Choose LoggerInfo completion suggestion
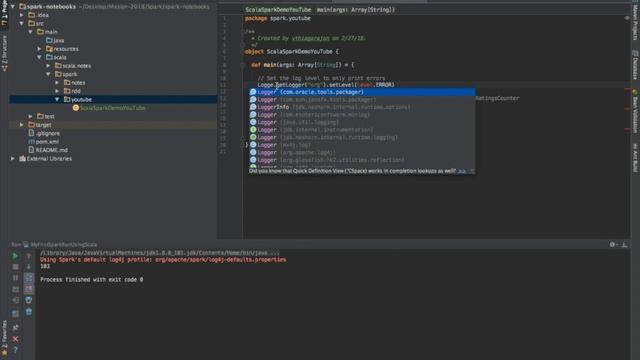 tap(362, 107)
